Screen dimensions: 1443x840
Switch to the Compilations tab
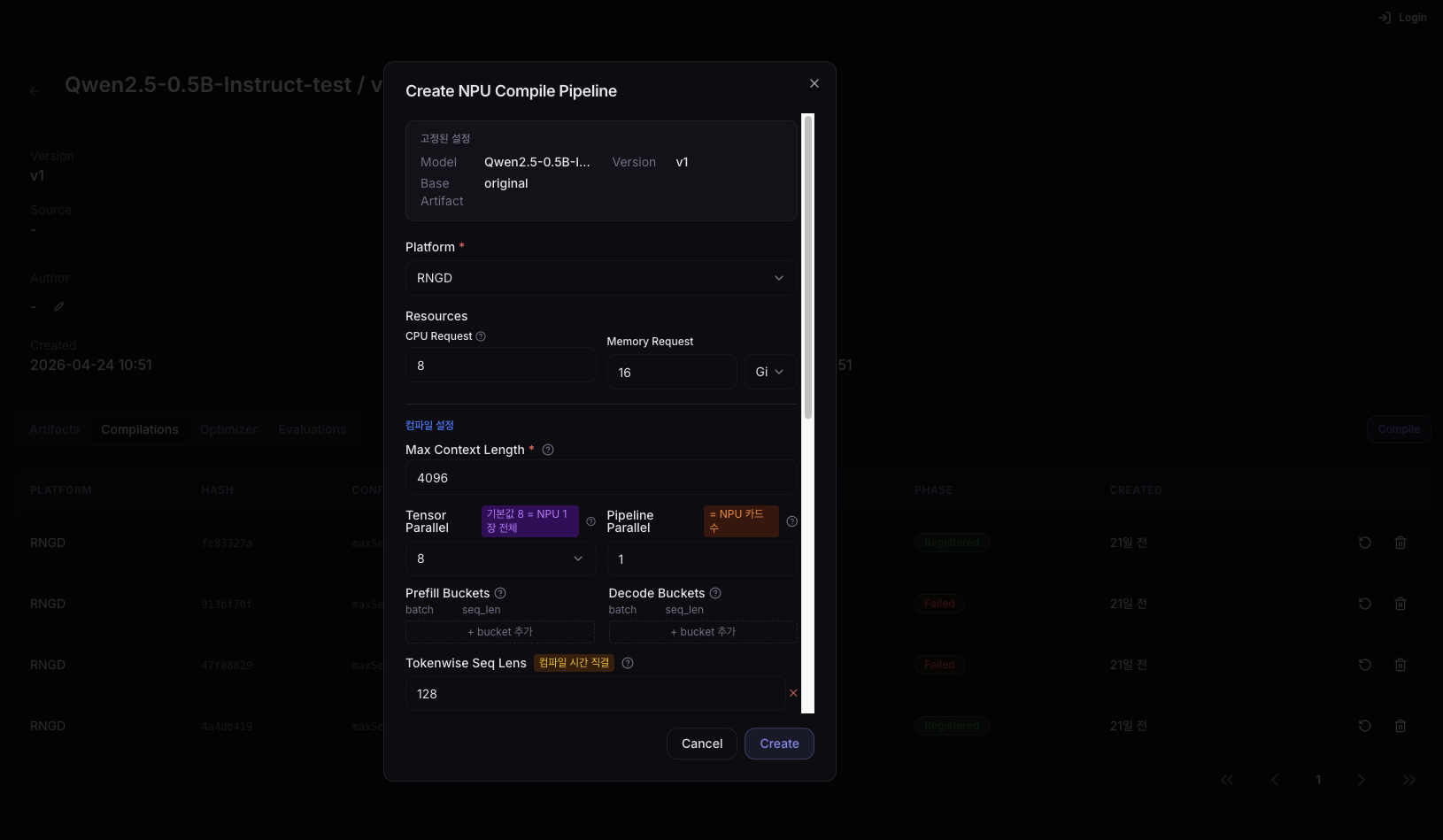[140, 429]
